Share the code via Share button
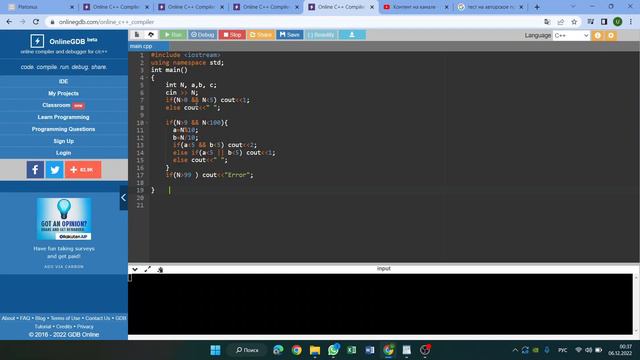 (x=260, y=35)
